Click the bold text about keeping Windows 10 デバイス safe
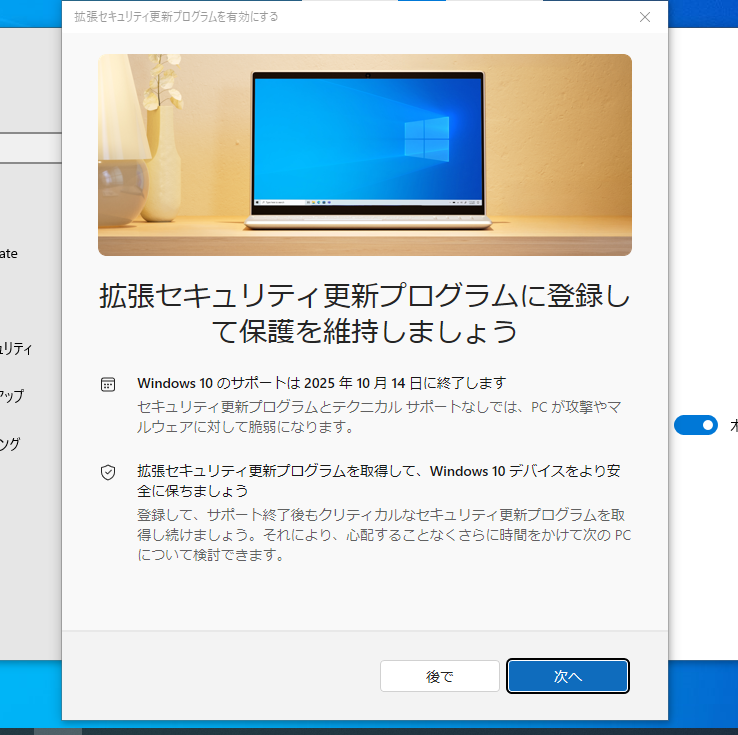This screenshot has height=735, width=738. point(371,480)
